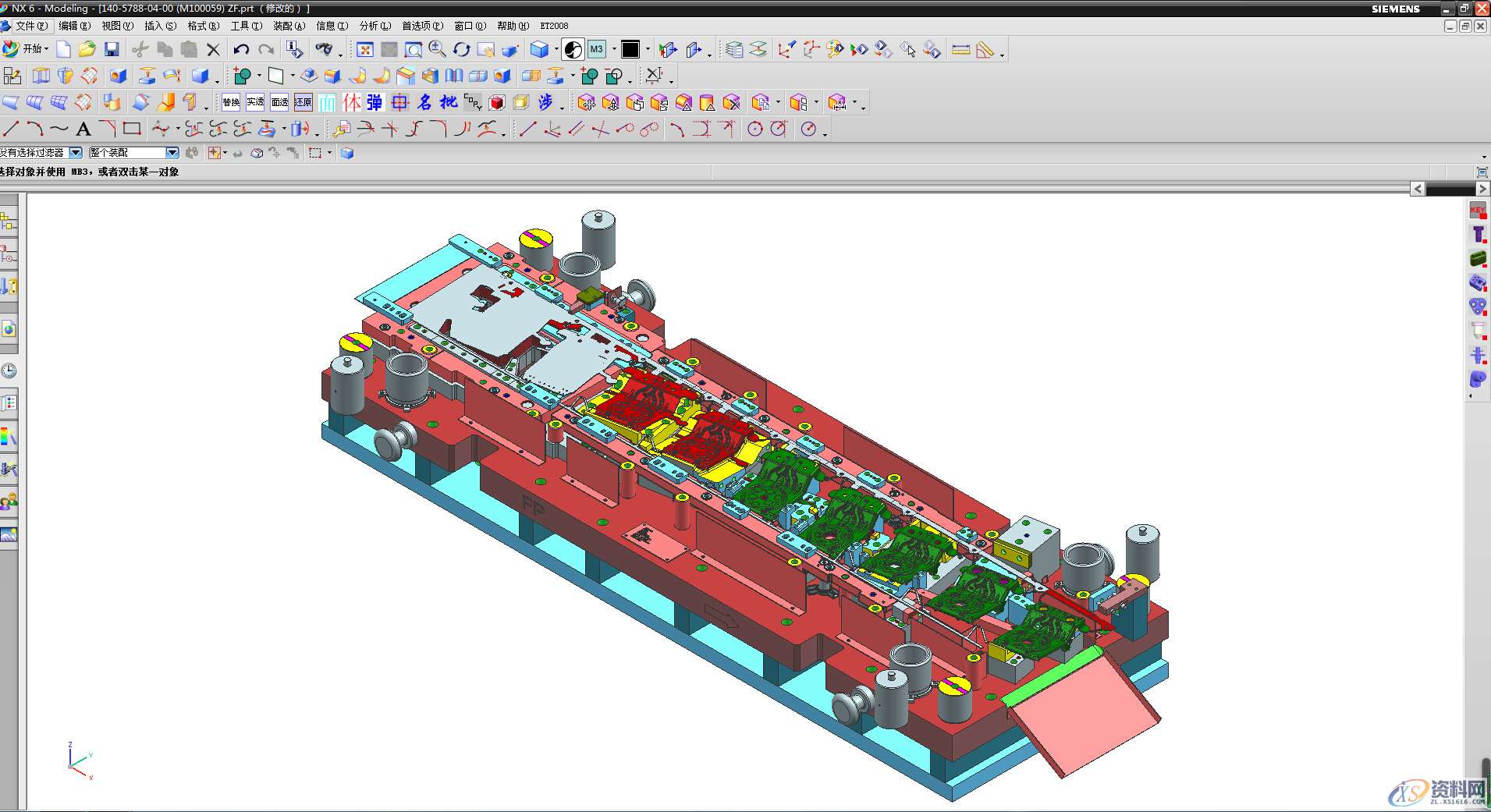This screenshot has height=812, width=1491.
Task: Toggle the 实透 display button
Action: [255, 102]
